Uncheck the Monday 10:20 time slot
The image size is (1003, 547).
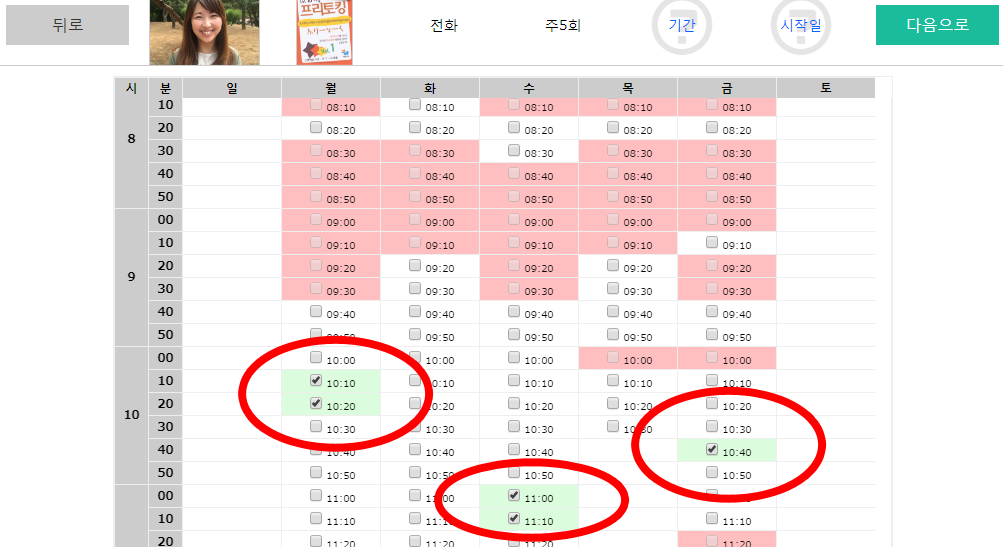pos(316,404)
